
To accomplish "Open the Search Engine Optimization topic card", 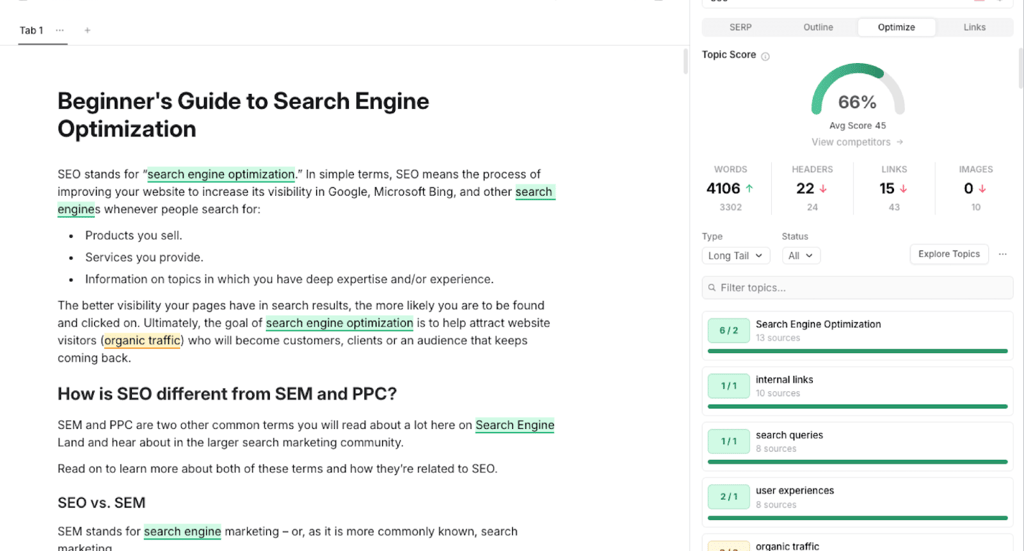I will coord(857,336).
